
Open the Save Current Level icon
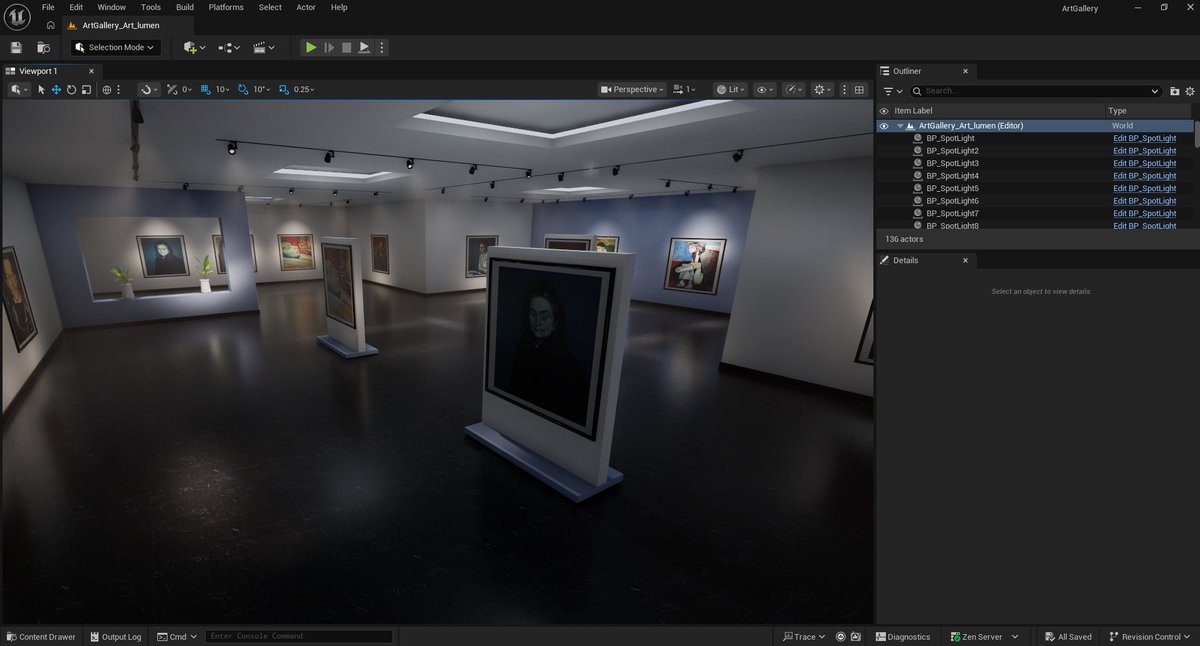pos(15,47)
